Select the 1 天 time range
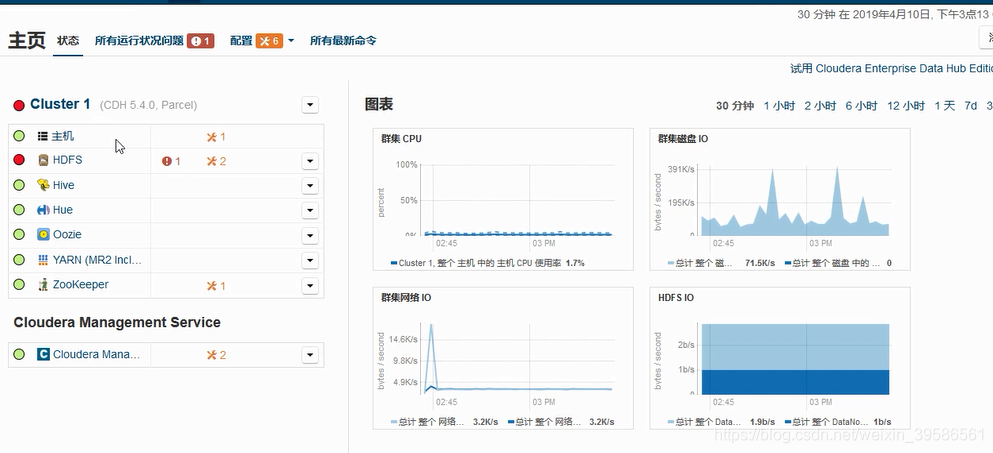This screenshot has height=453, width=993. pyautogui.click(x=944, y=106)
